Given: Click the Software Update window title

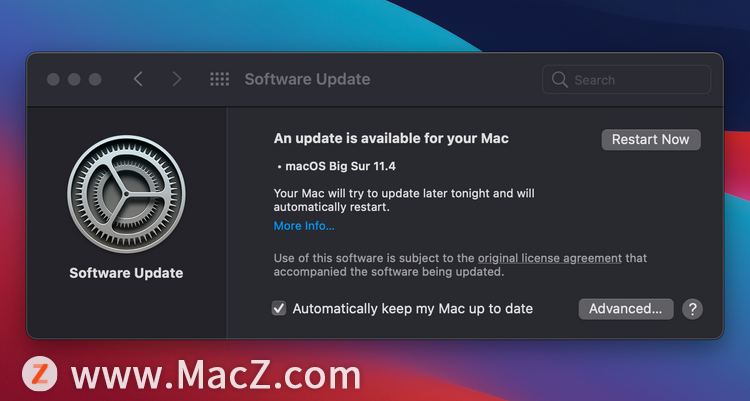Looking at the screenshot, I should tap(307, 79).
